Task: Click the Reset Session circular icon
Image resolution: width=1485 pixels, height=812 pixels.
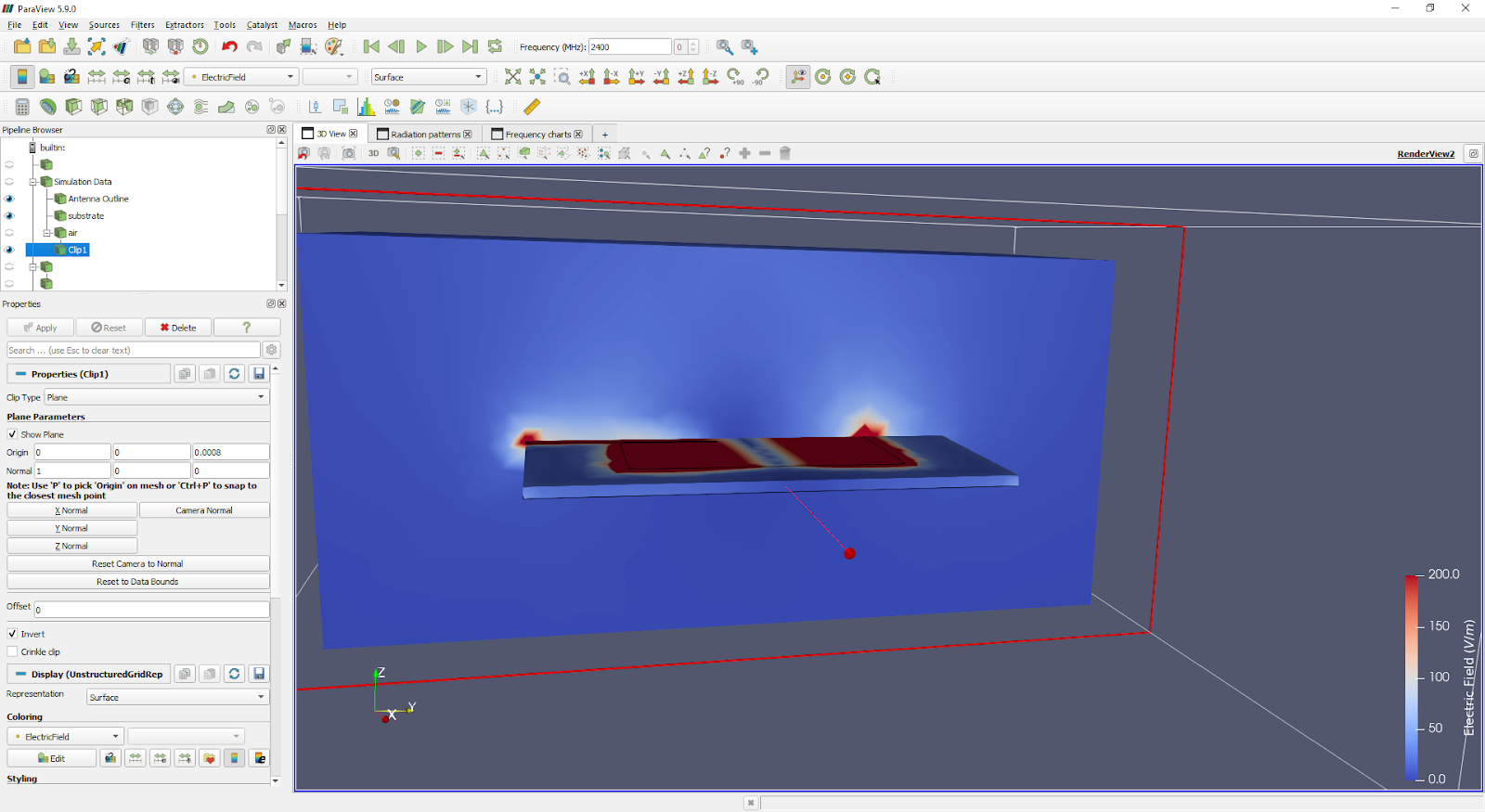Action: 200,46
